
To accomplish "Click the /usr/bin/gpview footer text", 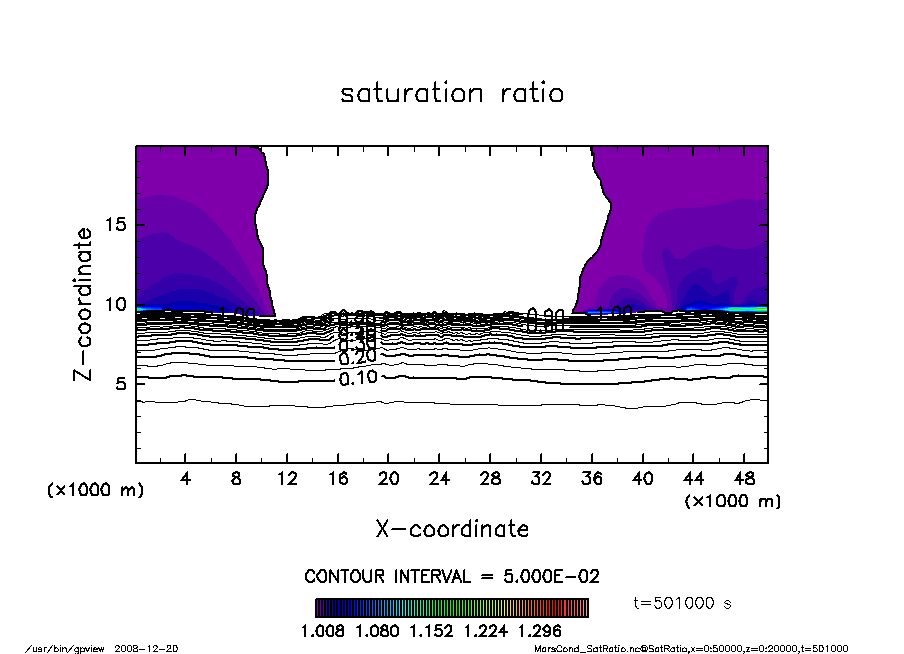I will point(60,648).
